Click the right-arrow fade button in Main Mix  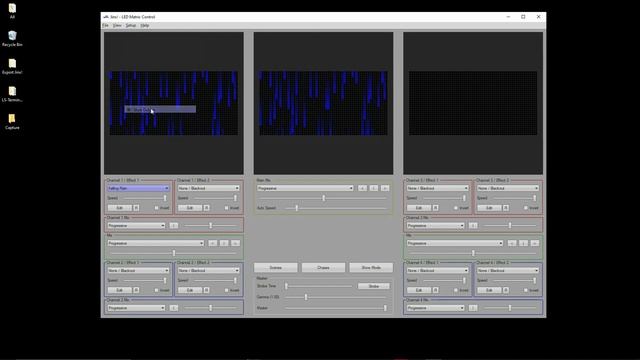click(x=385, y=188)
